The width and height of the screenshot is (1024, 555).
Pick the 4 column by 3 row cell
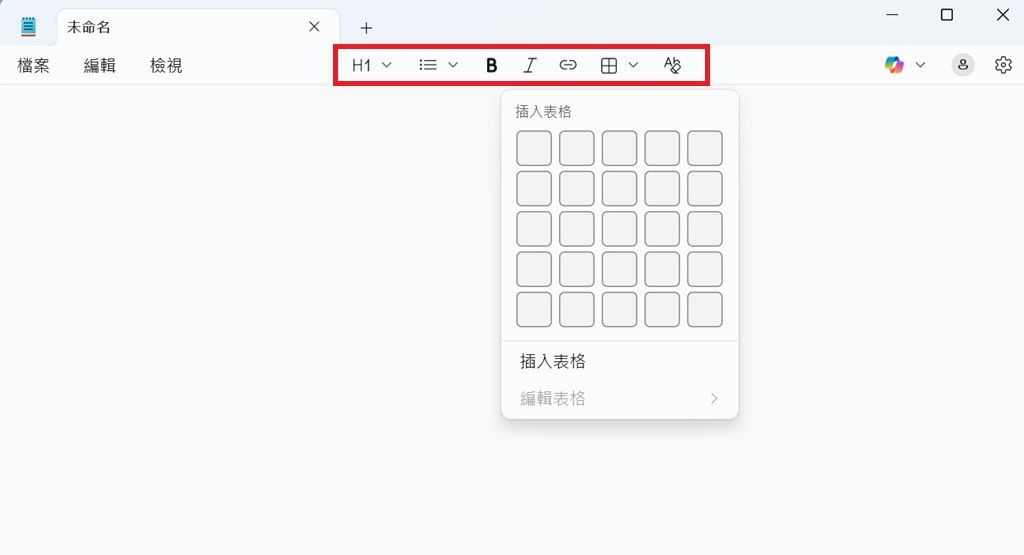[662, 229]
